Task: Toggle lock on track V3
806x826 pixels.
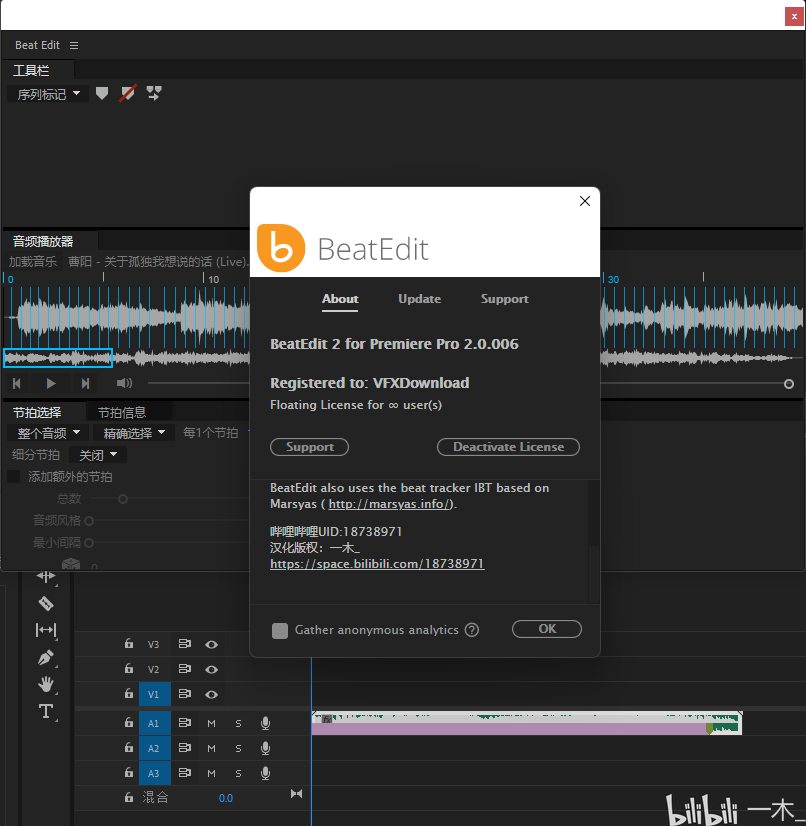Action: click(x=129, y=643)
